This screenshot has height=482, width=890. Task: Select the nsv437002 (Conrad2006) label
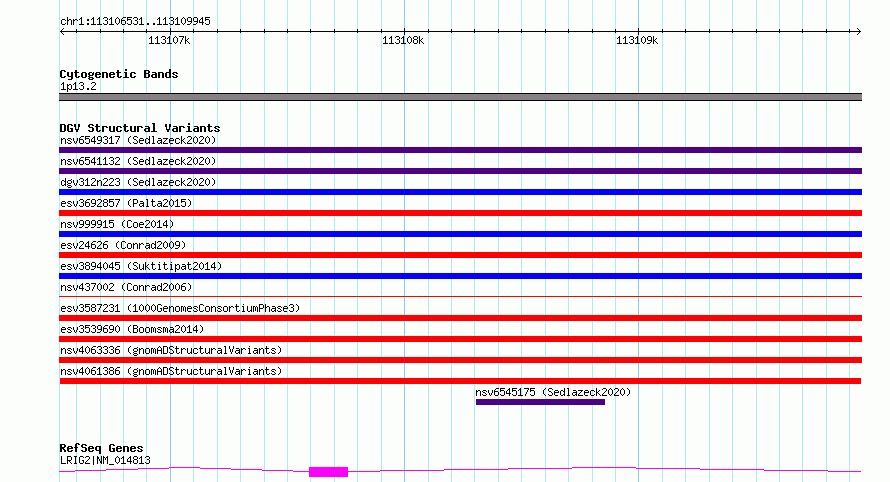pyautogui.click(x=126, y=287)
